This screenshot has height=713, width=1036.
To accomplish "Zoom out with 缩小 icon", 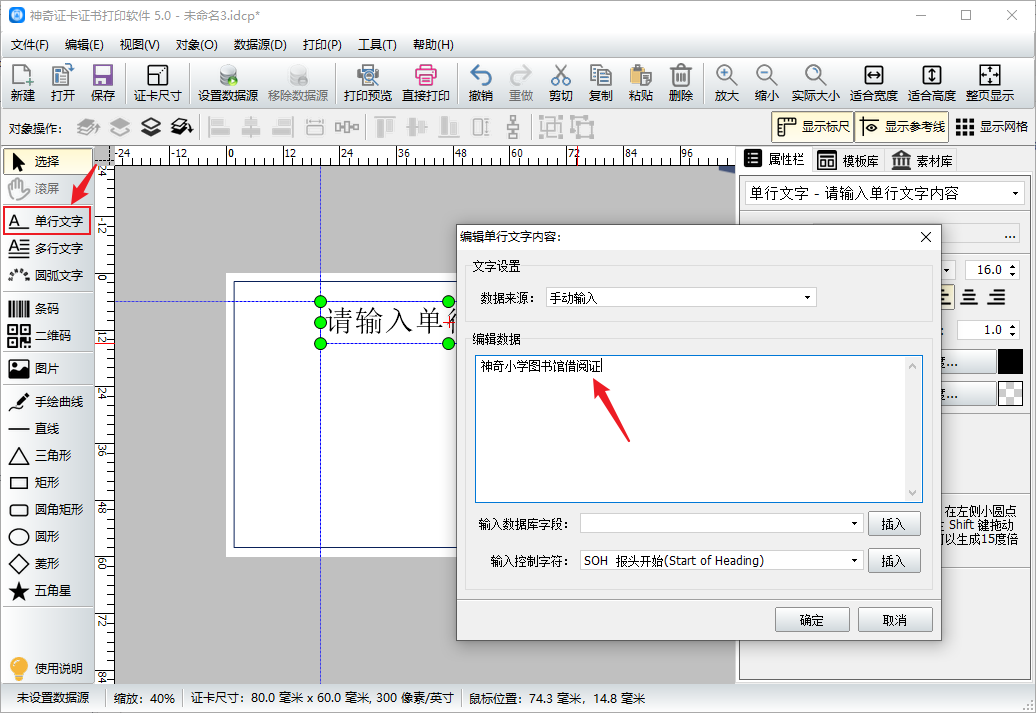I will point(766,83).
